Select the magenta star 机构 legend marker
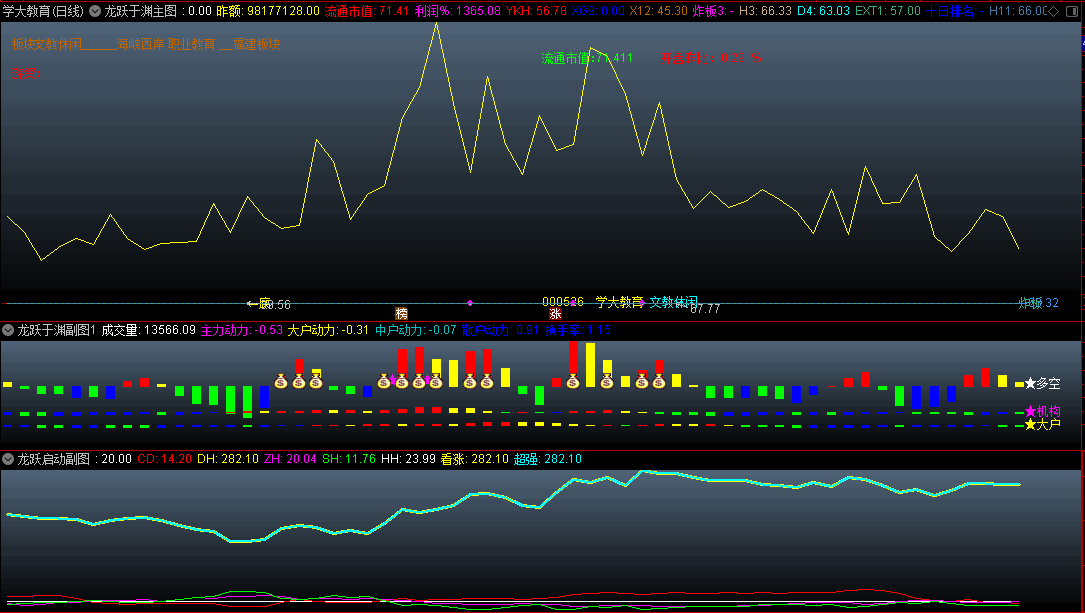 coord(1030,411)
